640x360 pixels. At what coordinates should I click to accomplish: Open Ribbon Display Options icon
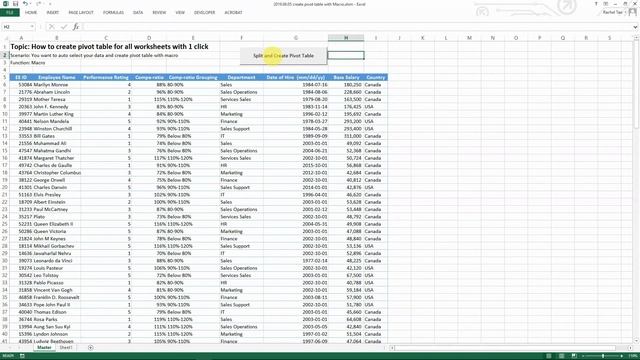point(606,4)
